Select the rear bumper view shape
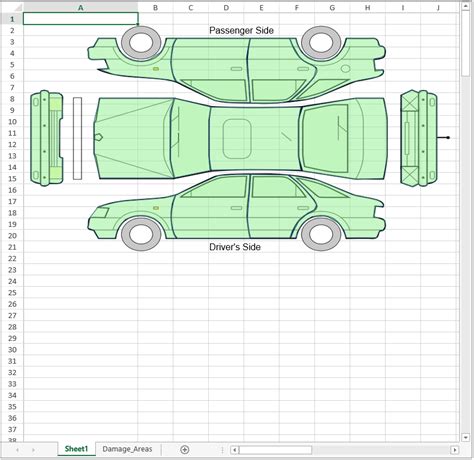474x460 pixels. (x=419, y=138)
